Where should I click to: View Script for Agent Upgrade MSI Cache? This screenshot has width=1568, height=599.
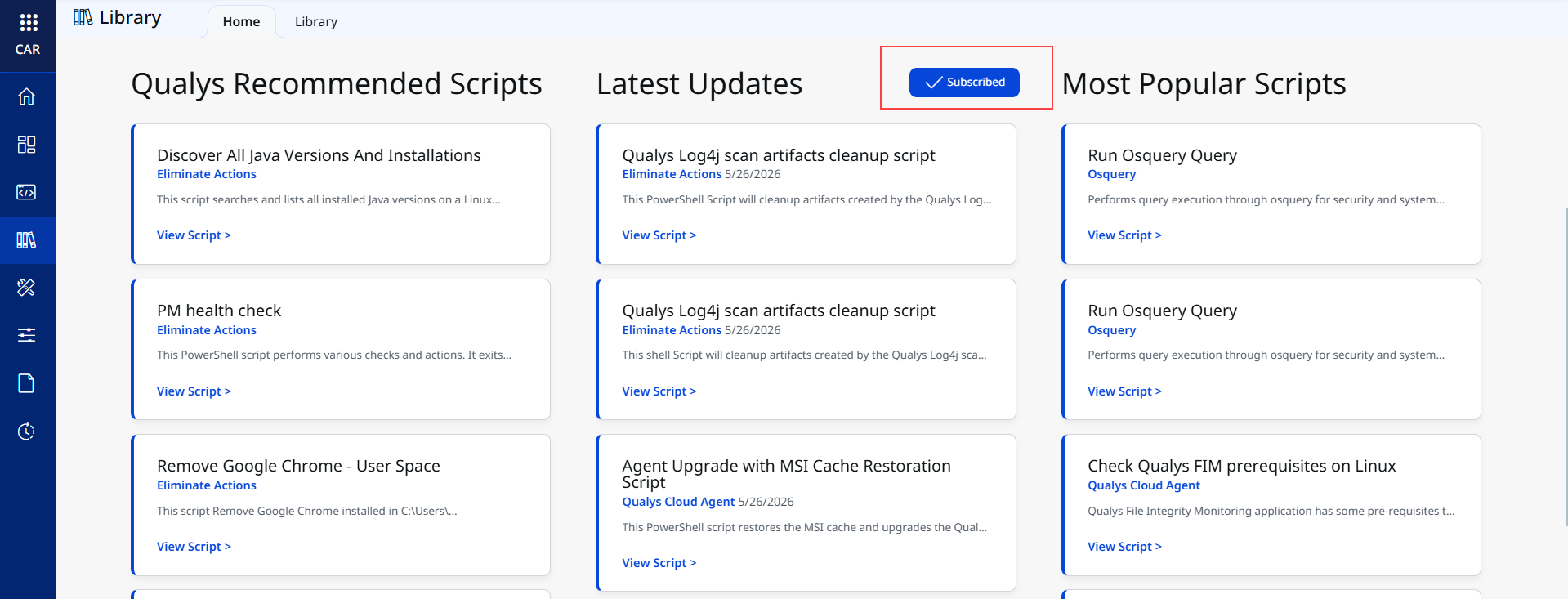coord(659,563)
